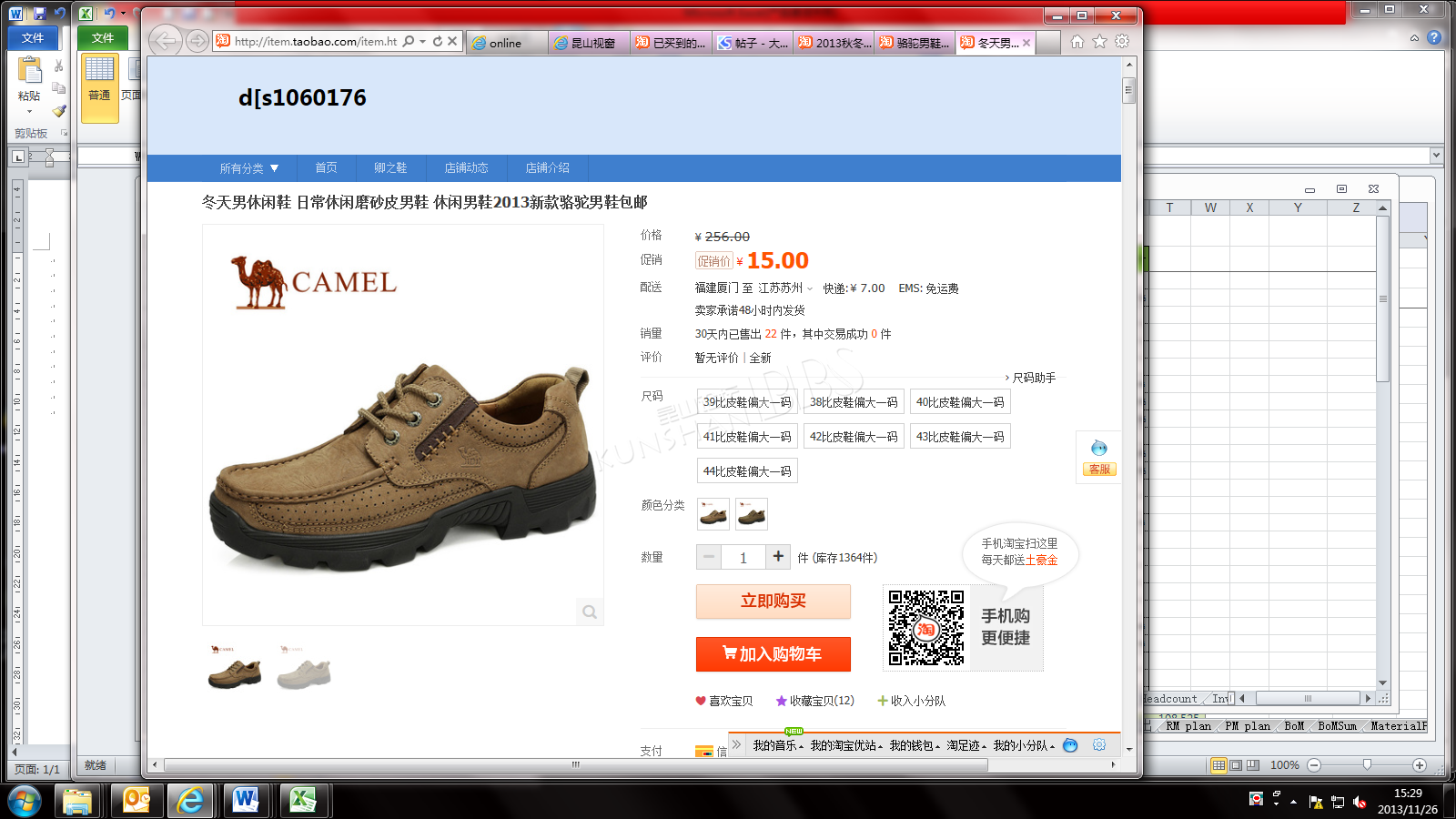Refresh the page with the reload icon
Image resolution: width=1456 pixels, height=819 pixels.
pyautogui.click(x=438, y=42)
